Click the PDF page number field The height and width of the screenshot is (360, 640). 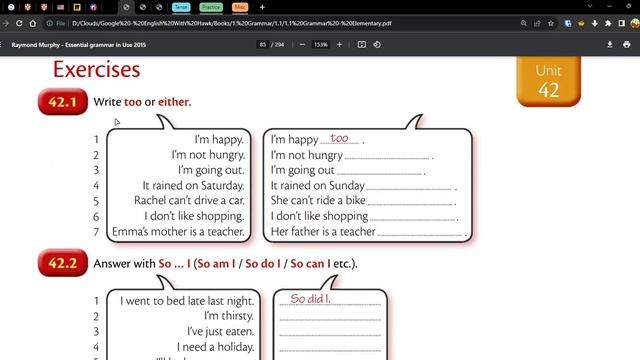(x=263, y=44)
